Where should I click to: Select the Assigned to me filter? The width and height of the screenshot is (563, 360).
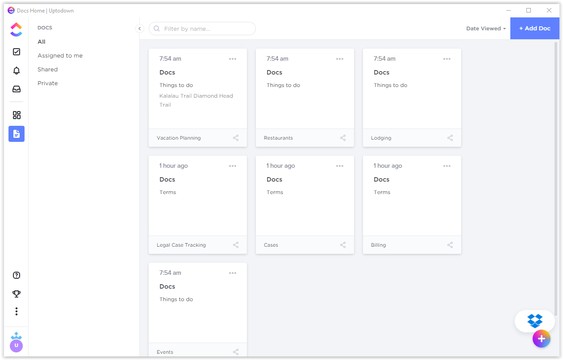[60, 56]
